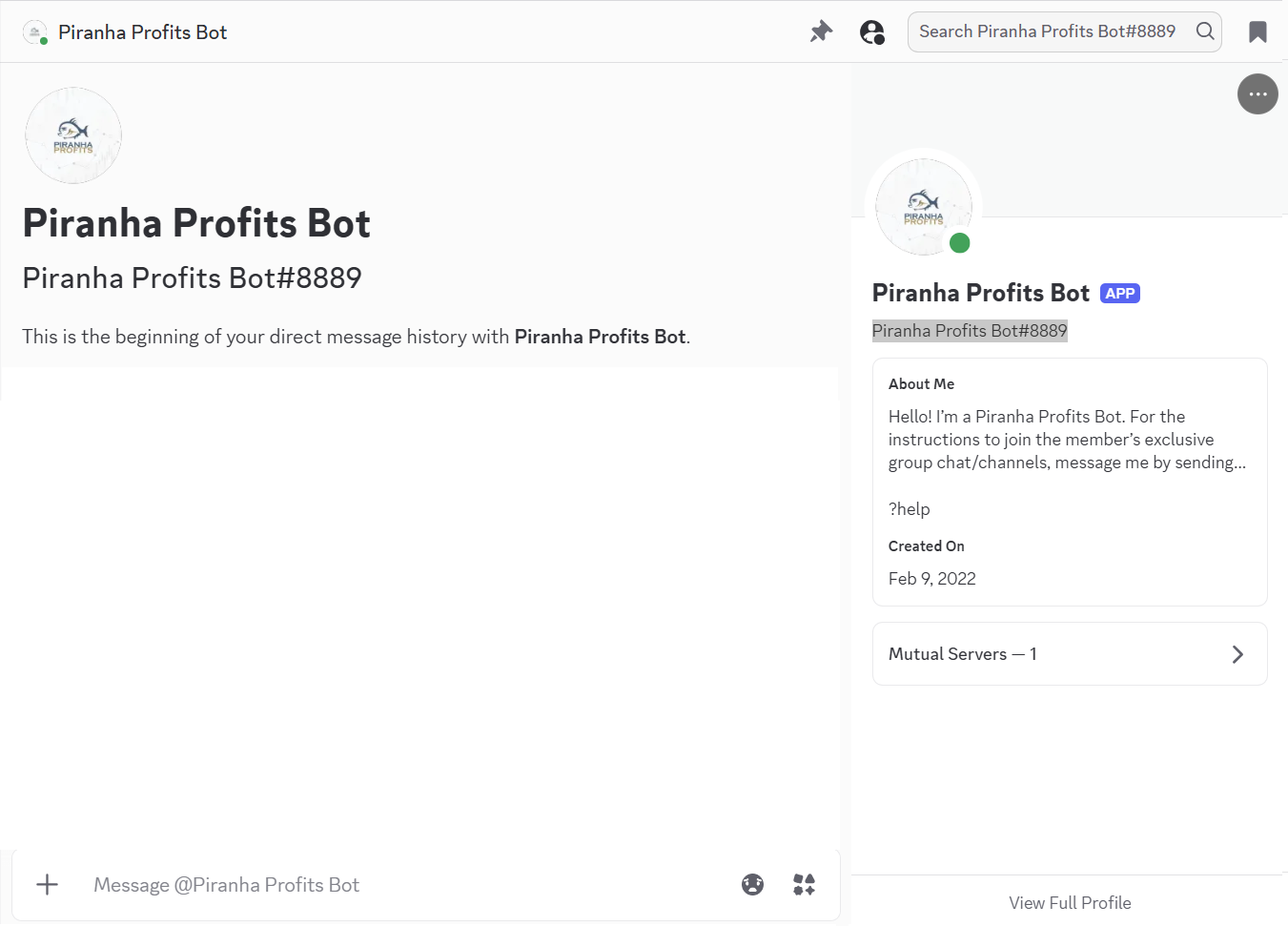The width and height of the screenshot is (1288, 926).
Task: Click the ellipsis more-options icon
Action: pos(1257,93)
